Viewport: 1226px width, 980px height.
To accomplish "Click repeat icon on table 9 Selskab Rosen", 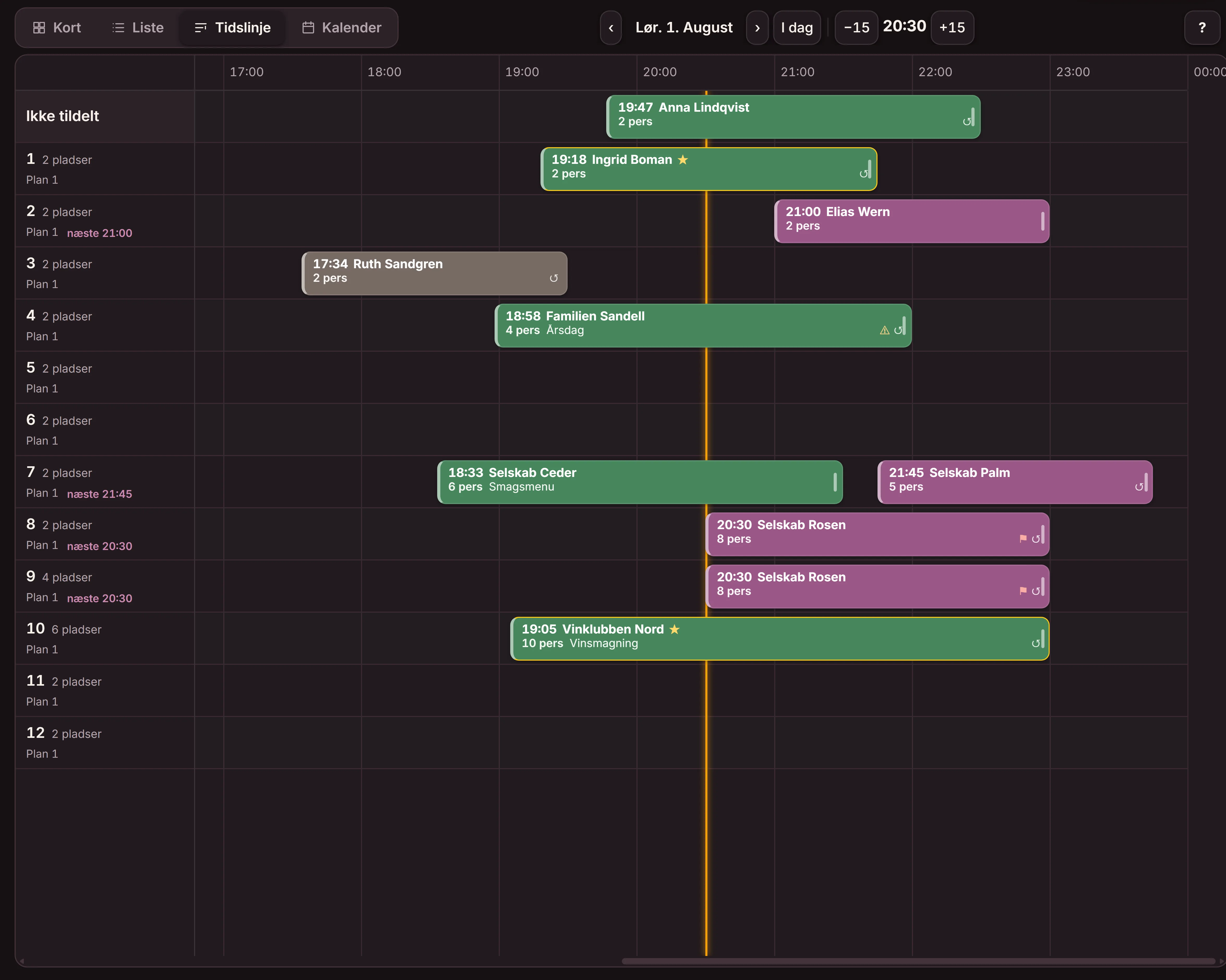I will click(x=1035, y=591).
